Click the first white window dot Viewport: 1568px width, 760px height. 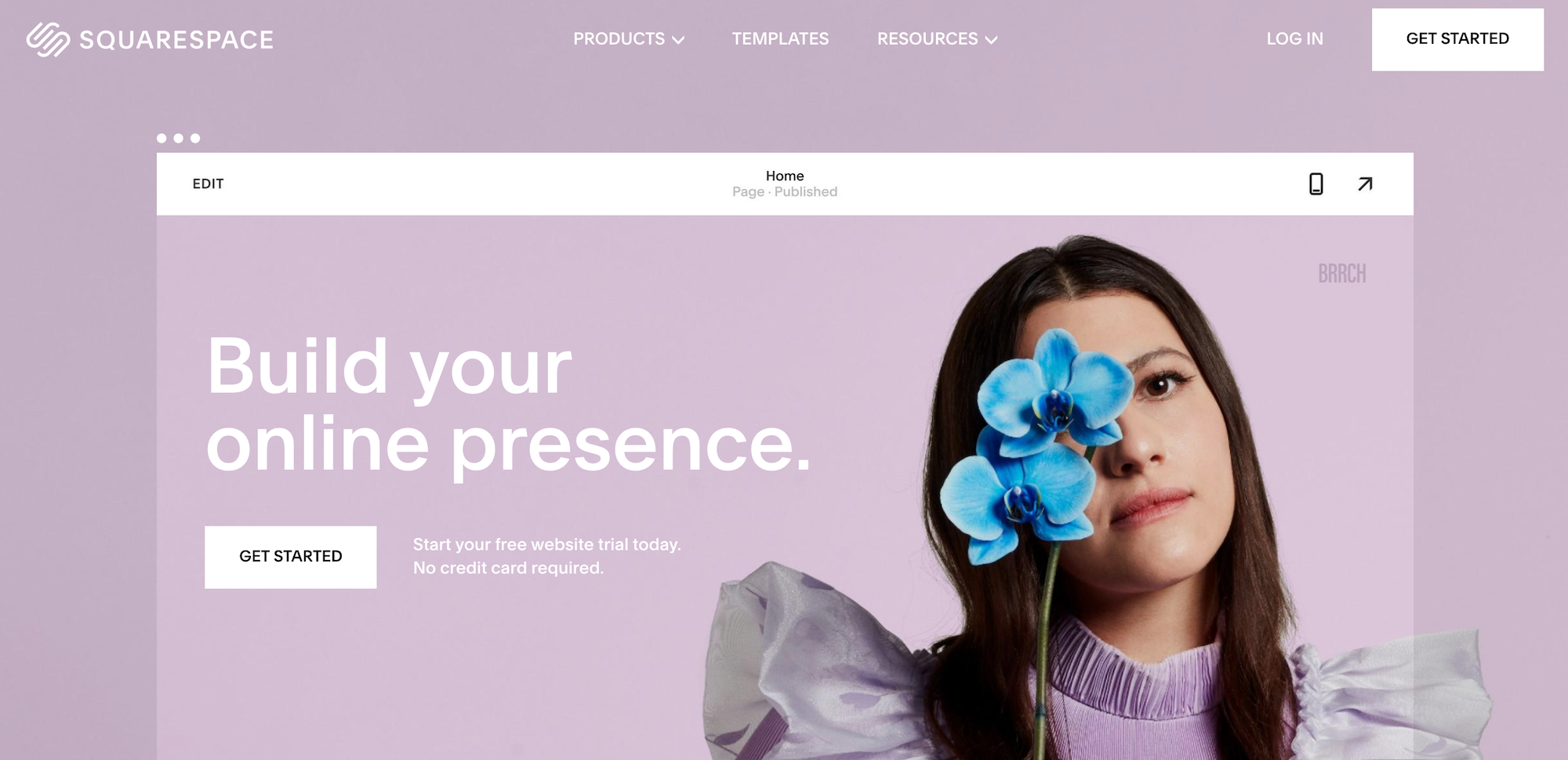162,138
